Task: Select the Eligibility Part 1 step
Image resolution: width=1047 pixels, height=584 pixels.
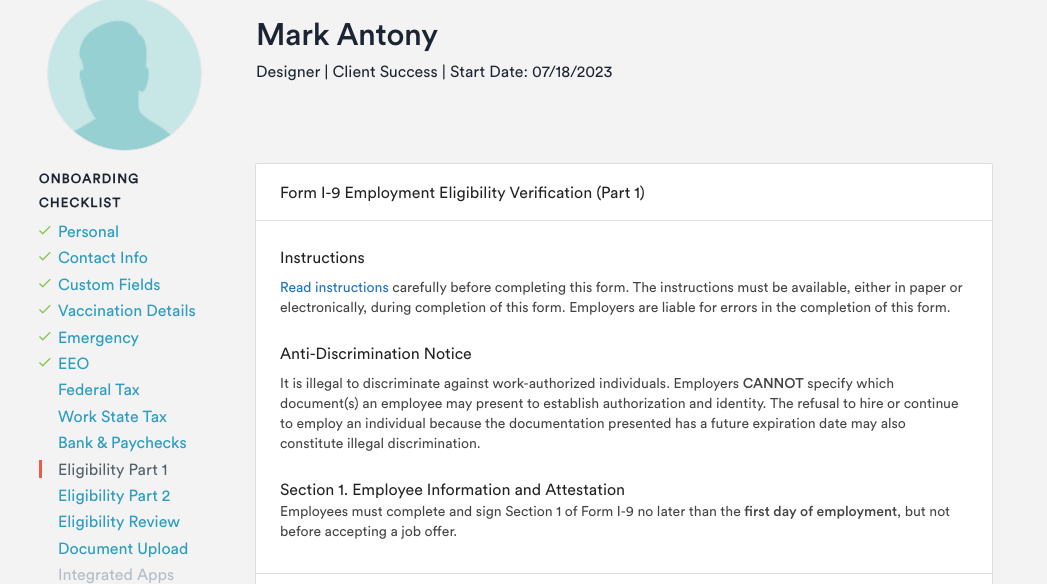Action: tap(113, 469)
